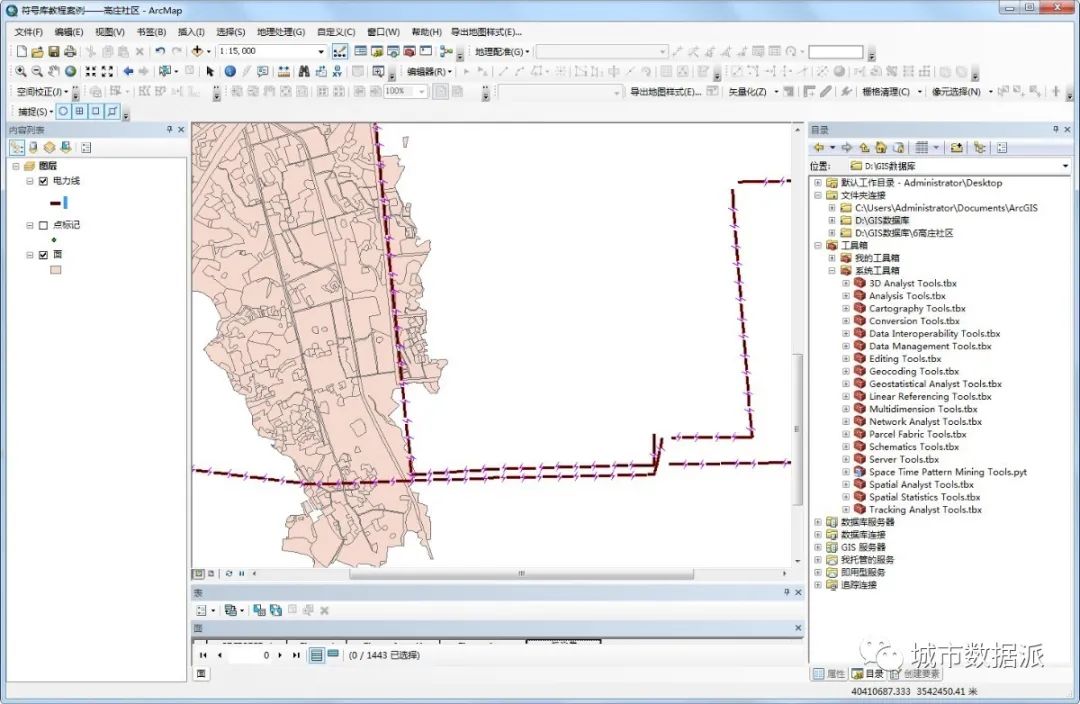Open the 地理处理(G) menu
This screenshot has height=704, width=1080.
pos(280,32)
